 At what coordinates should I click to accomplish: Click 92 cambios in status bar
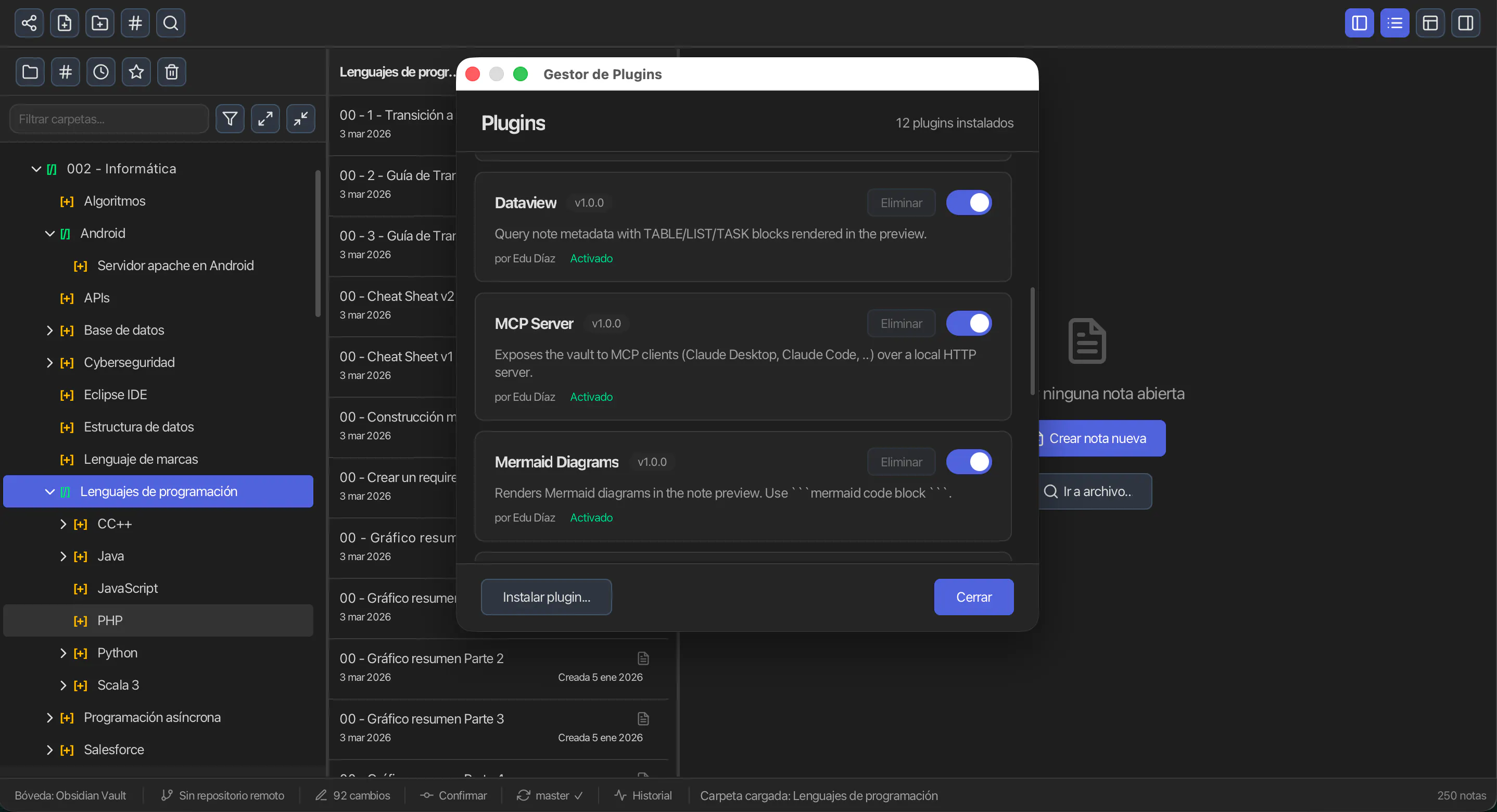[353, 795]
